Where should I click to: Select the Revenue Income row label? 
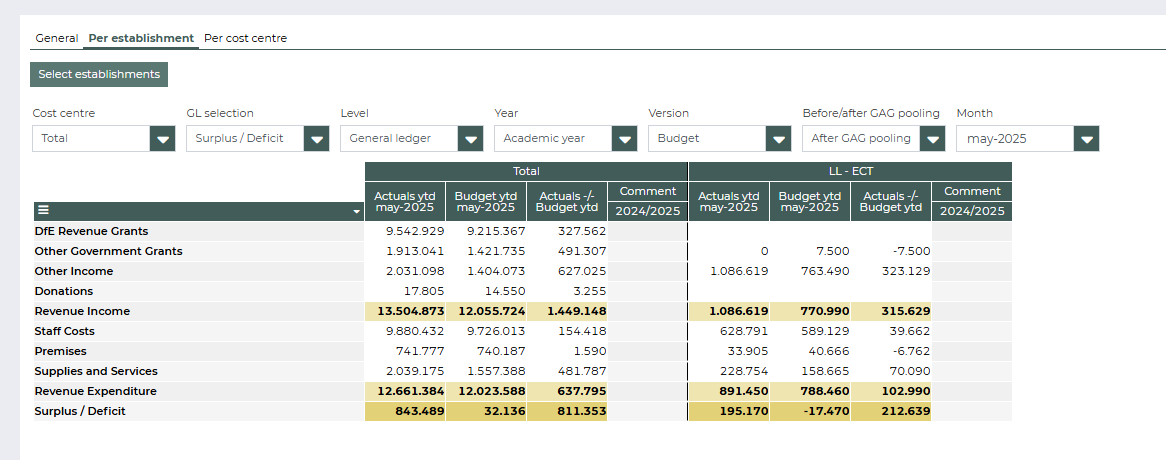click(82, 311)
